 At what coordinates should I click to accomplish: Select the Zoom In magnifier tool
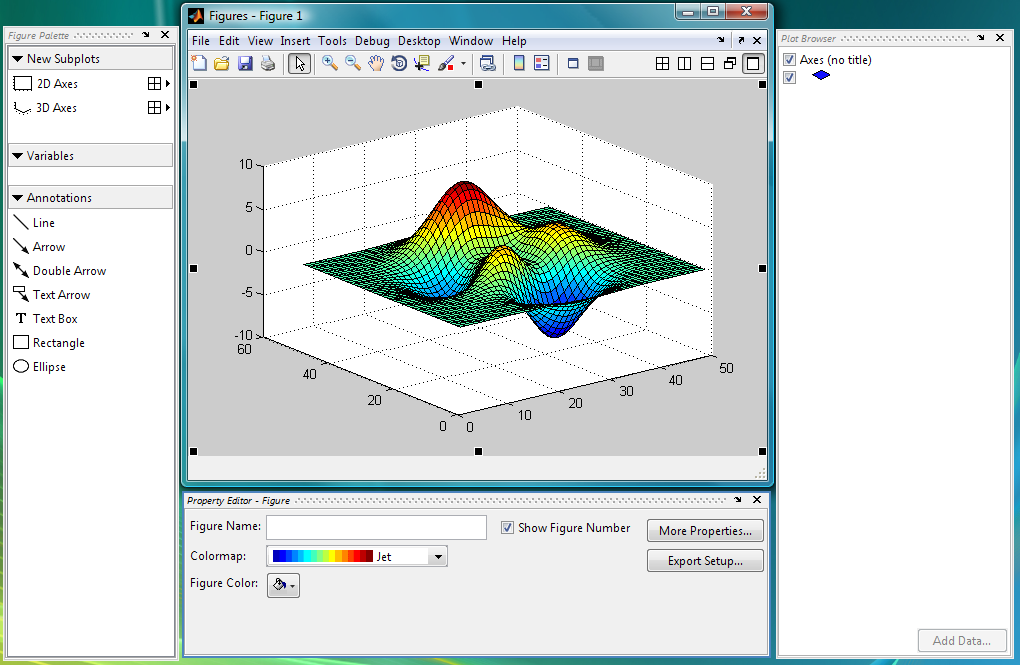329,64
